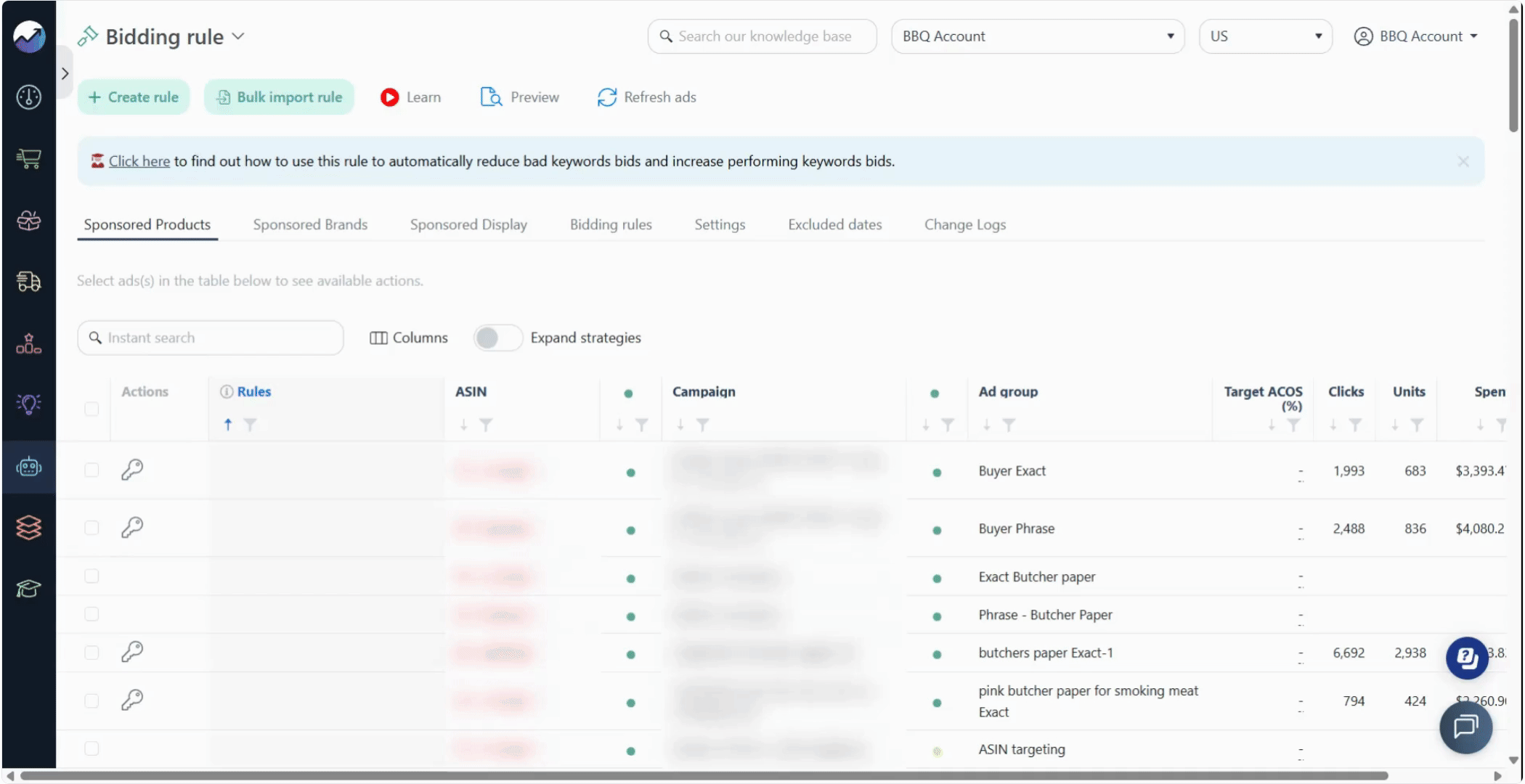Click the Create rule button
This screenshot has width=1525, height=784.
point(134,97)
